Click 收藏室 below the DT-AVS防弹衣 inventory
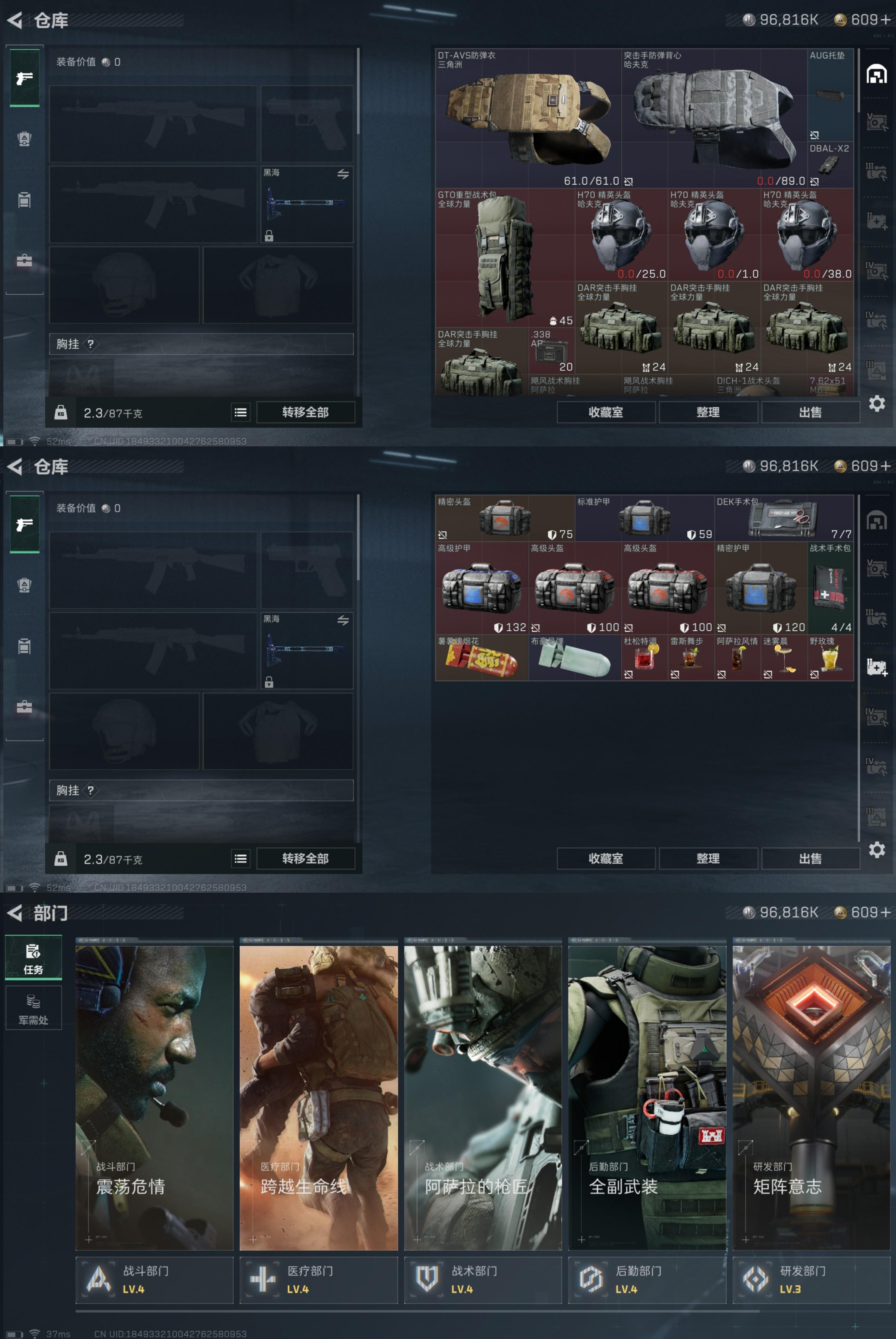Screen dimensions: 896x1339 (606, 412)
